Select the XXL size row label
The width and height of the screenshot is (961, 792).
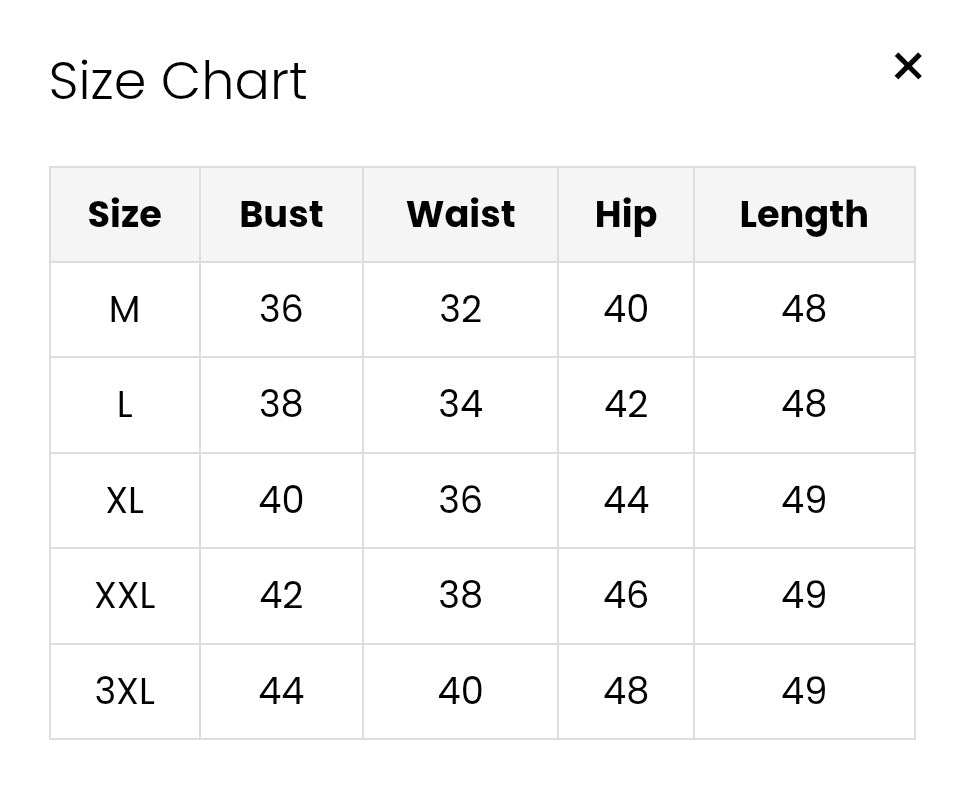[x=125, y=596]
